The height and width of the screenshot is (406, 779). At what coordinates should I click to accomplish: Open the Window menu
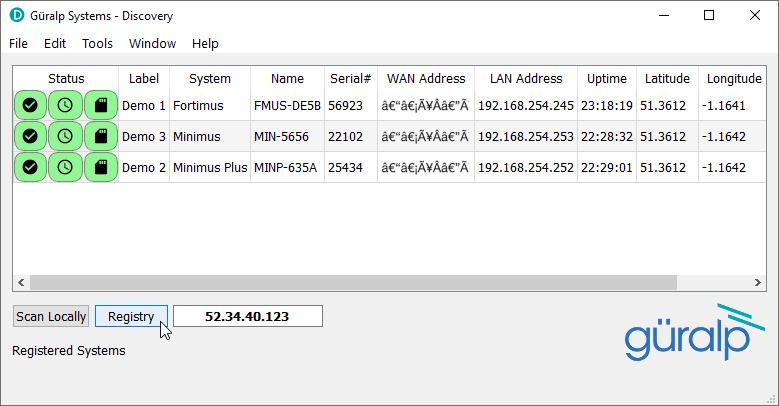153,44
